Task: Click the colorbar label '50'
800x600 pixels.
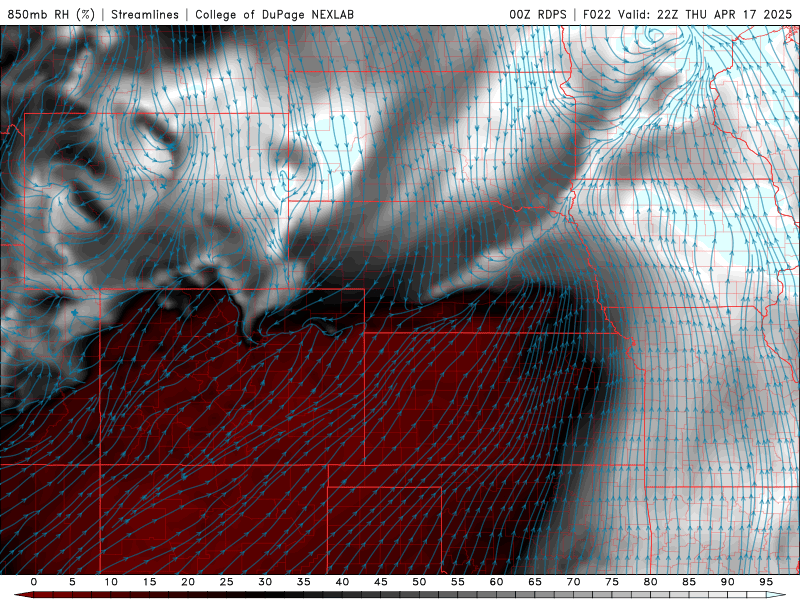Action: click(x=419, y=582)
